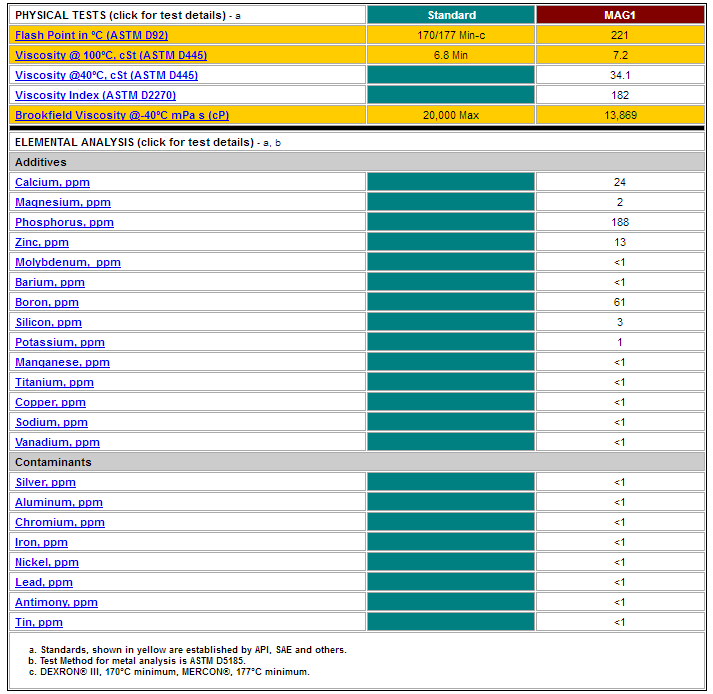Click the Contaminants group header

357,462
